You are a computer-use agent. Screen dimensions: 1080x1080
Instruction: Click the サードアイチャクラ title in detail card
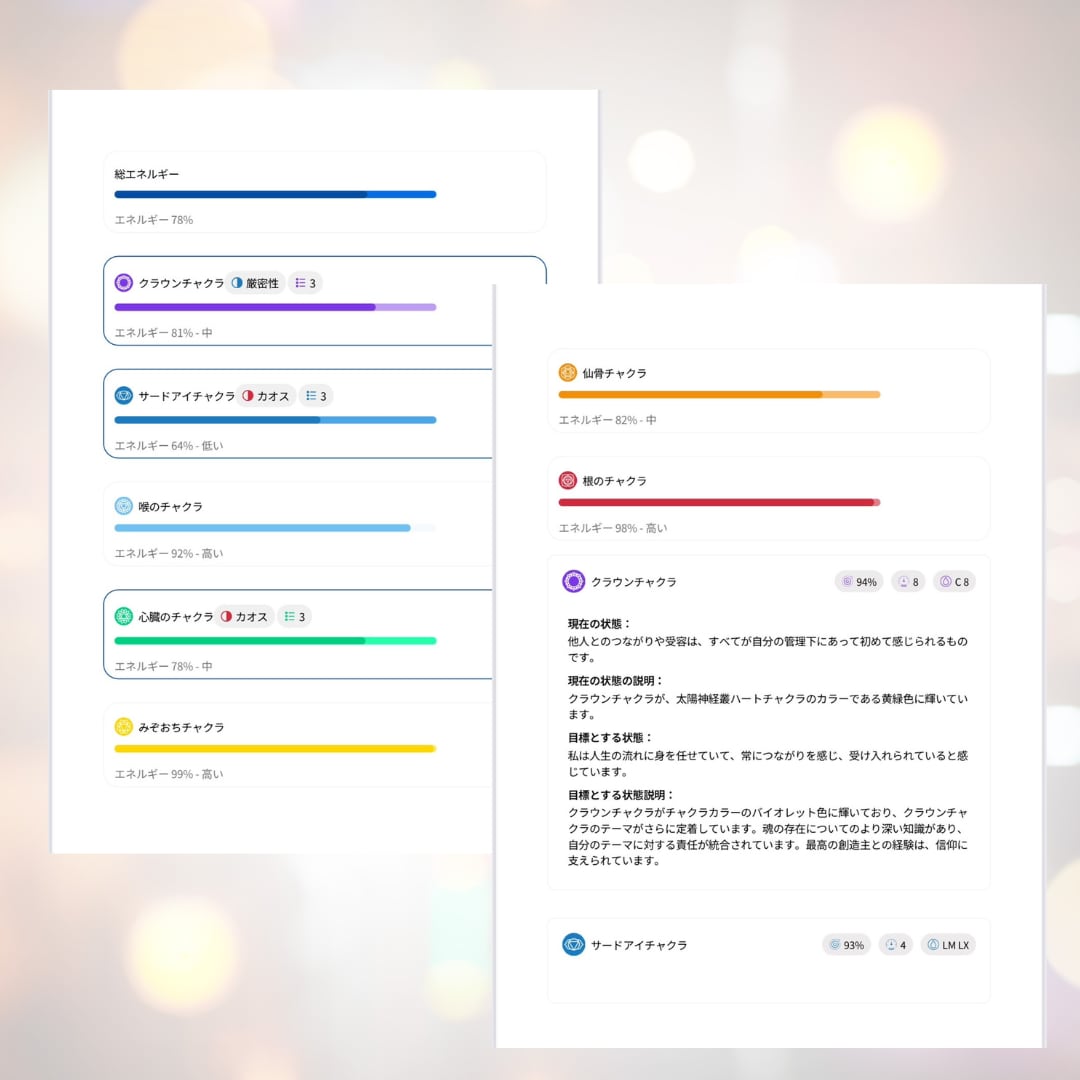pyautogui.click(x=639, y=945)
